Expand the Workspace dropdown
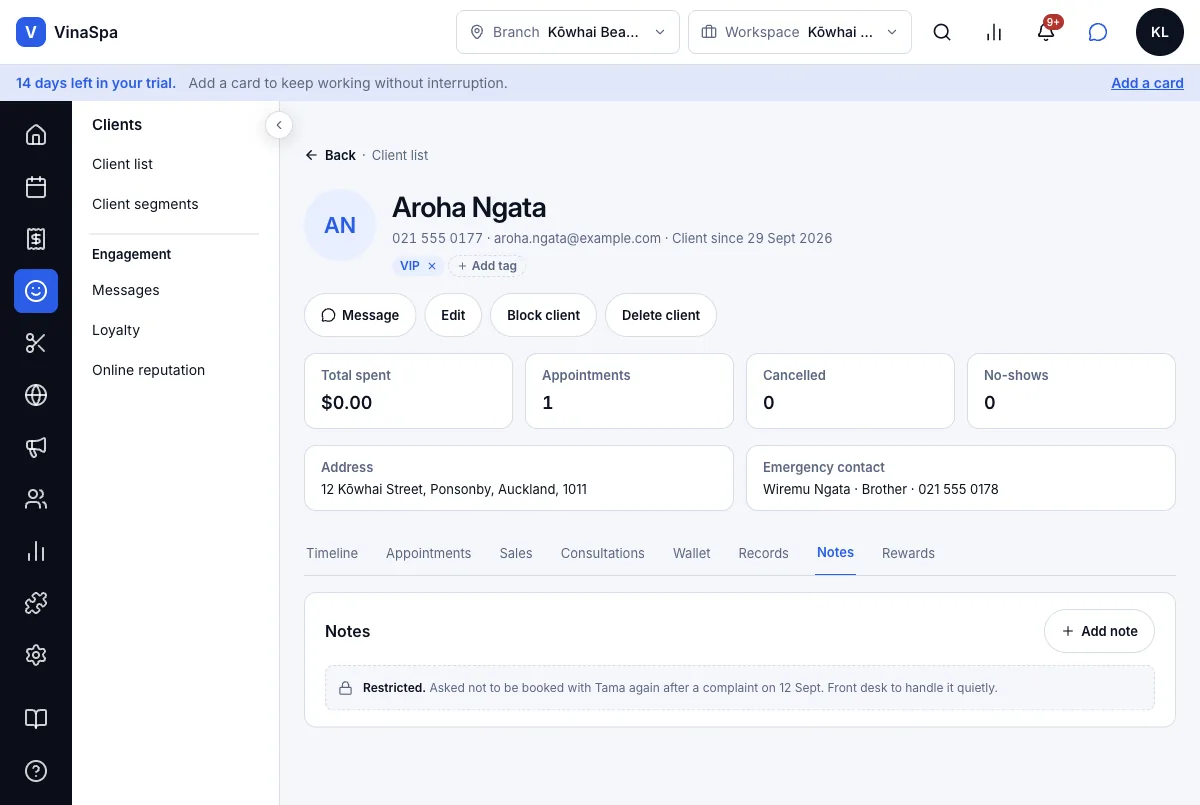The image size is (1200, 805). pos(800,32)
